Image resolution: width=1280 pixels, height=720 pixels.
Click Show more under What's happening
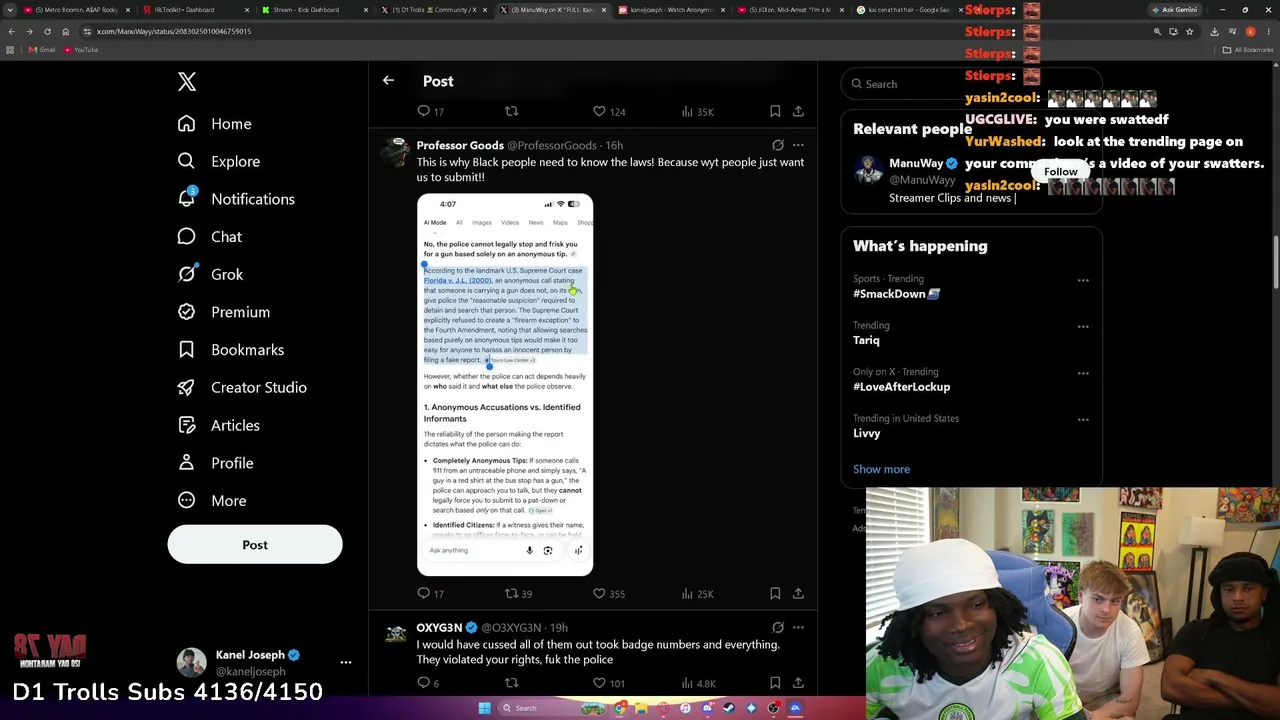[881, 469]
